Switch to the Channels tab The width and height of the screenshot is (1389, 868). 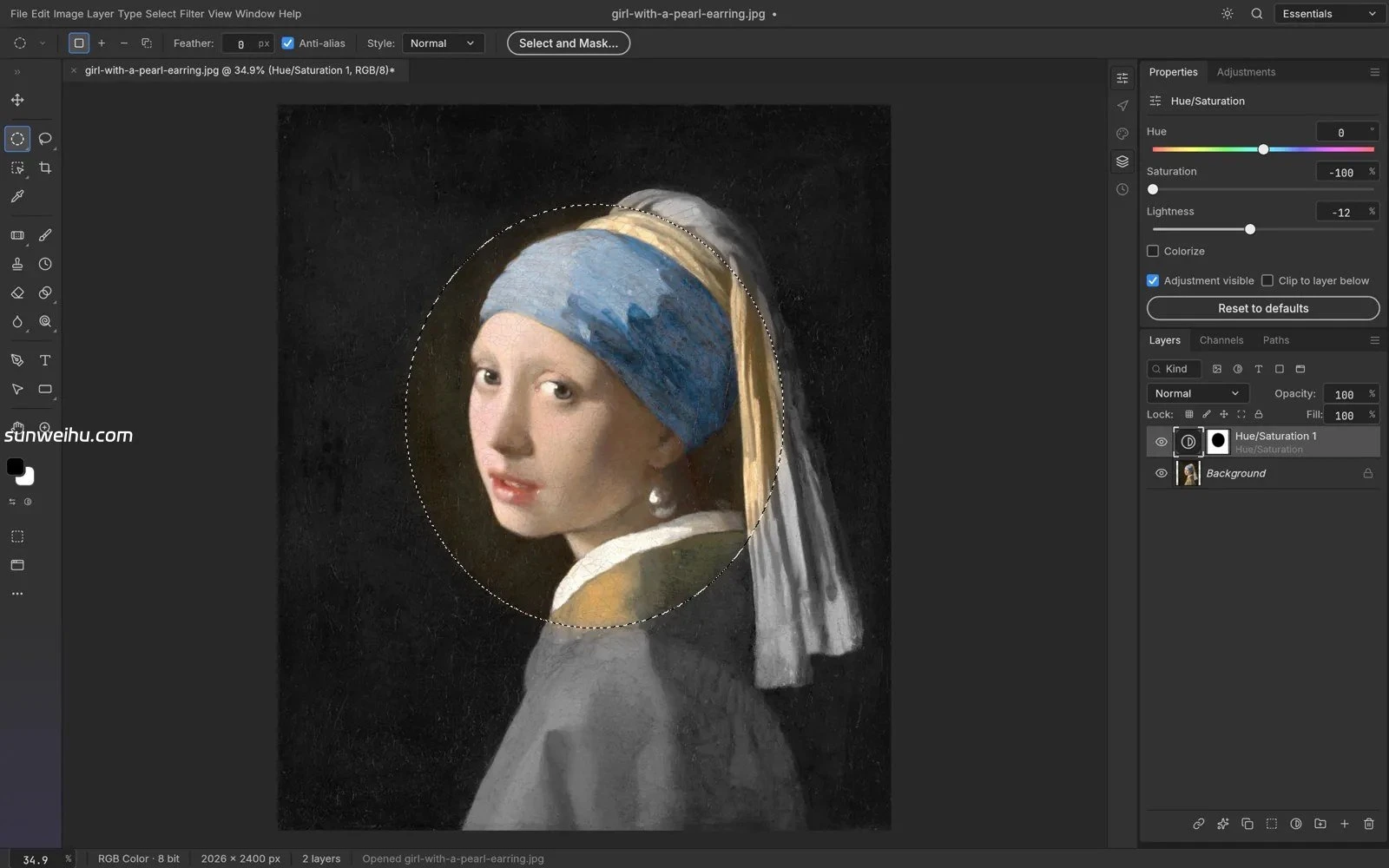pyautogui.click(x=1221, y=340)
